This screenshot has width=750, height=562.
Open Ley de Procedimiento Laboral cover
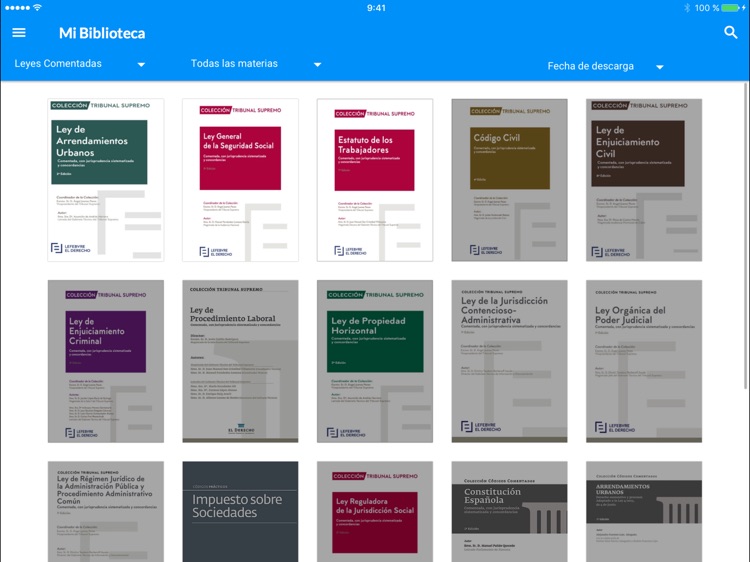(x=240, y=361)
